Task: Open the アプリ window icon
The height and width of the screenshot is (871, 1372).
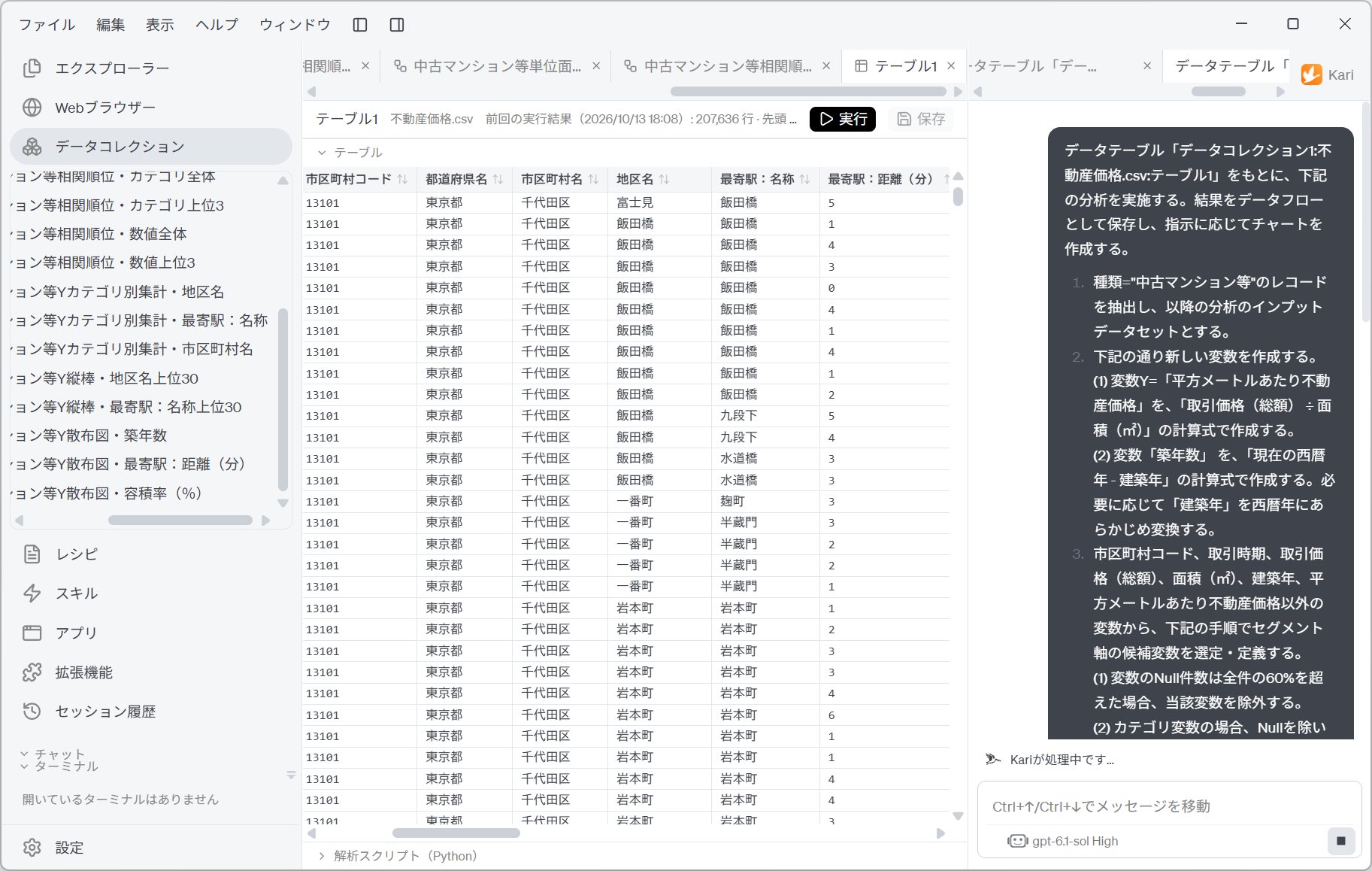Action: point(32,633)
